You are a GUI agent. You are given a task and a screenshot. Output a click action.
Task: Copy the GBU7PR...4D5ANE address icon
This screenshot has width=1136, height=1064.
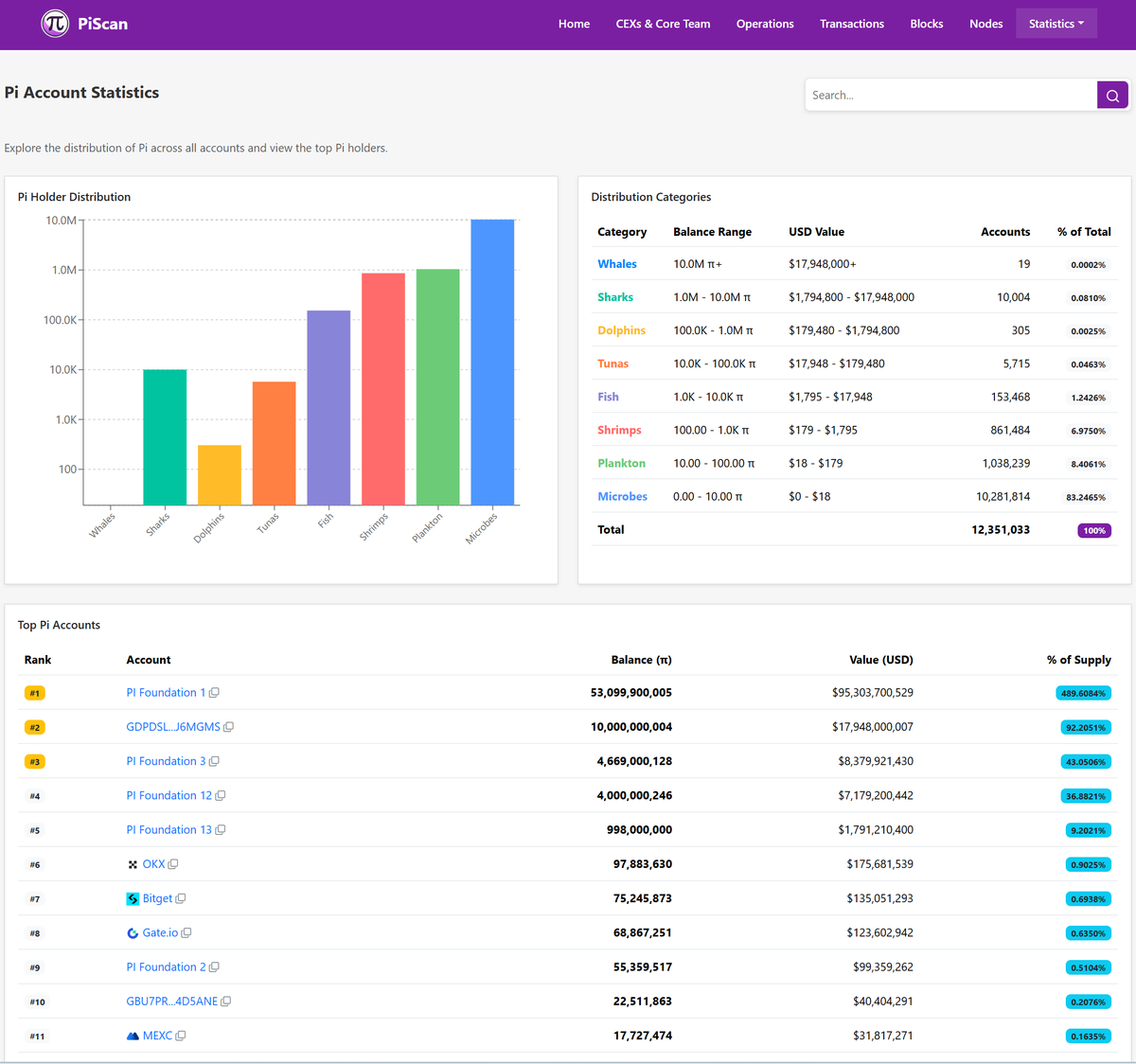pyautogui.click(x=226, y=1002)
